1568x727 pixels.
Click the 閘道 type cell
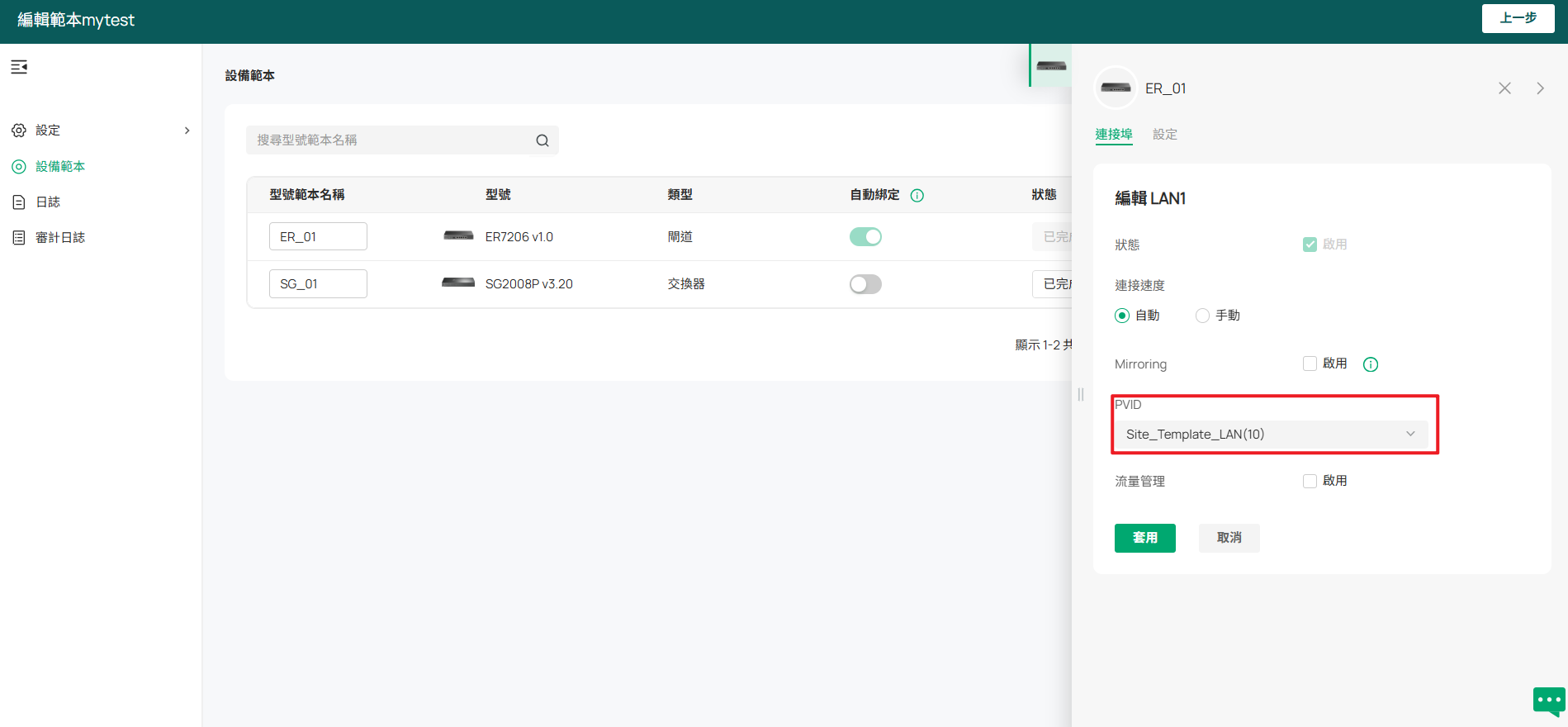(x=680, y=237)
